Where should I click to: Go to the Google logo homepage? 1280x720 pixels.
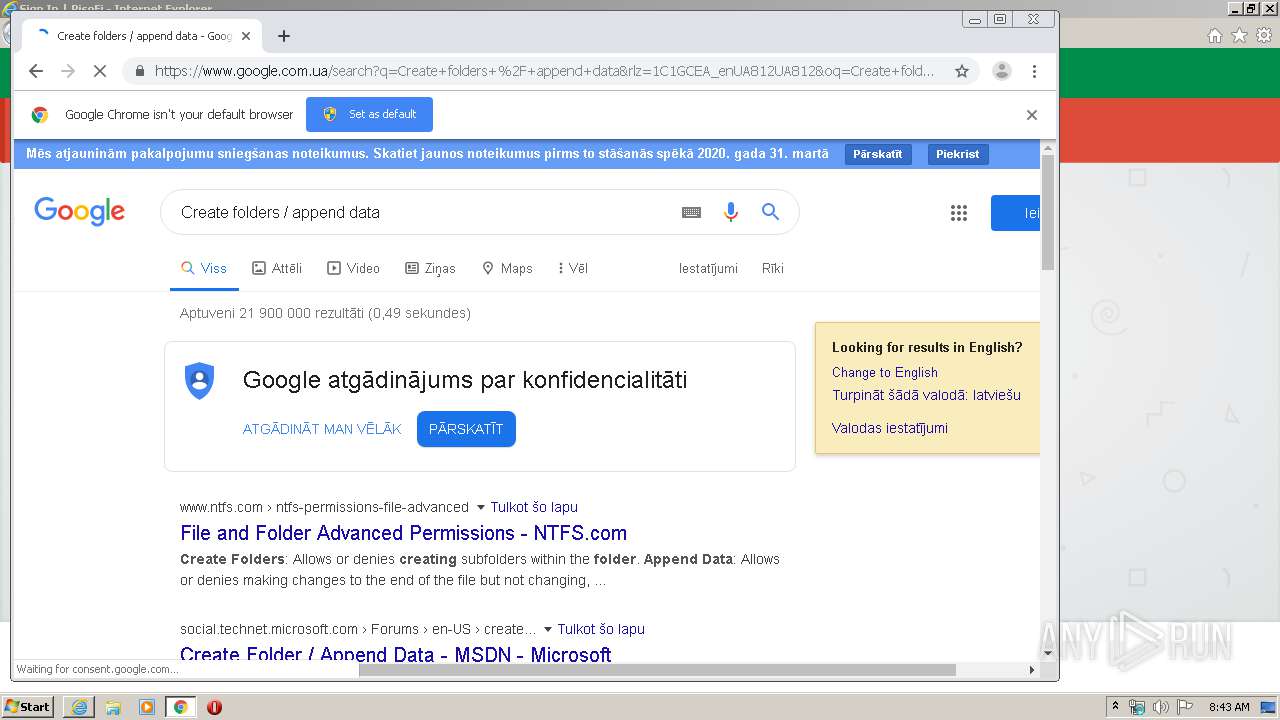[80, 211]
